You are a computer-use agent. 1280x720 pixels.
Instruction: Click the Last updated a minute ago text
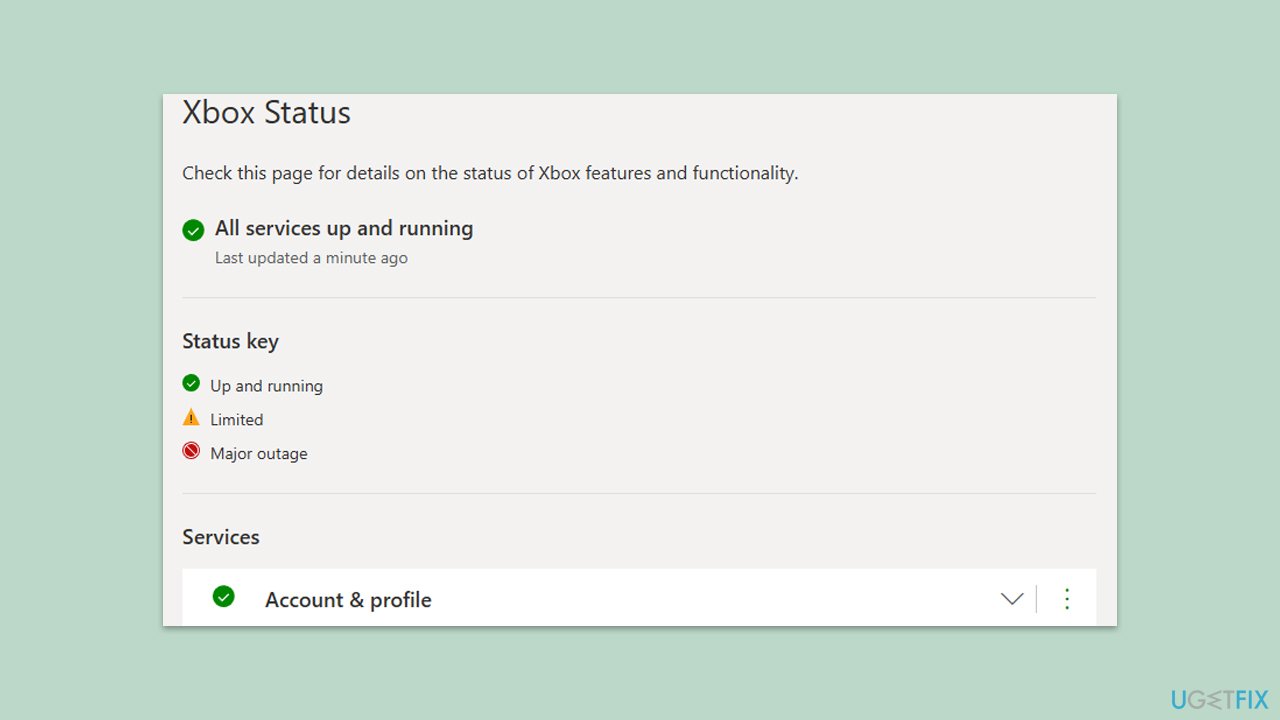point(311,258)
